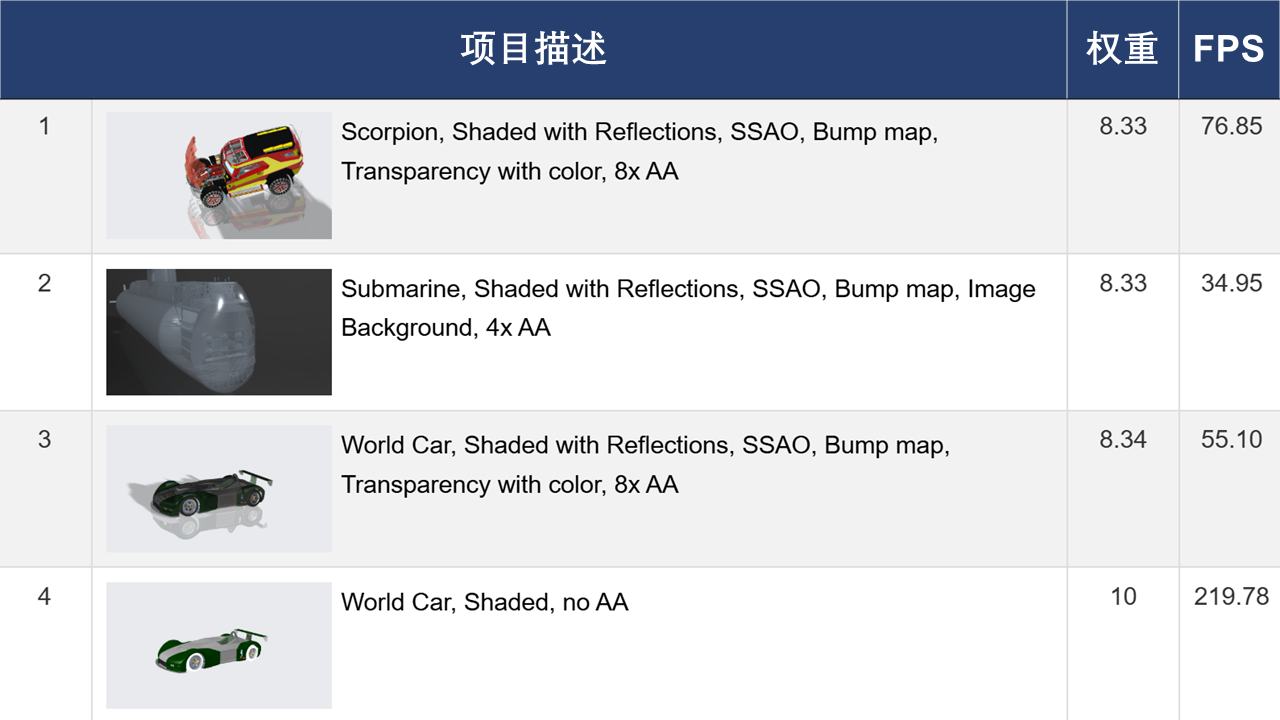Screen dimensions: 1280x720
Task: Click the 项目描述 column header
Action: point(534,49)
